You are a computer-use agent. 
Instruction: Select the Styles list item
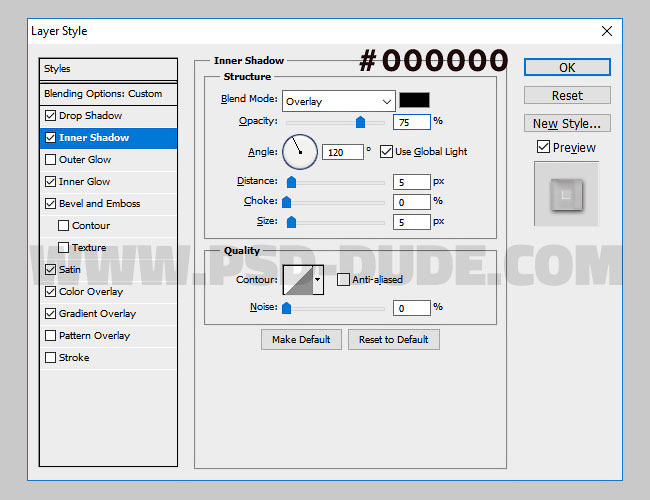click(x=109, y=69)
